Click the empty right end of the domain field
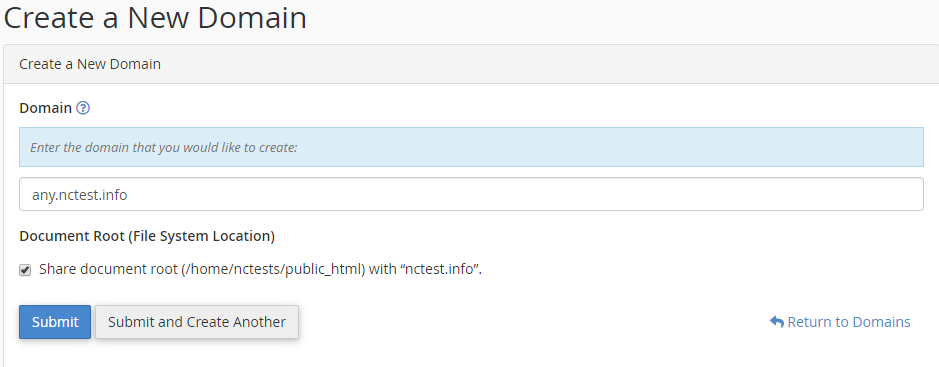Screen dimensions: 939x367 (x=838, y=194)
